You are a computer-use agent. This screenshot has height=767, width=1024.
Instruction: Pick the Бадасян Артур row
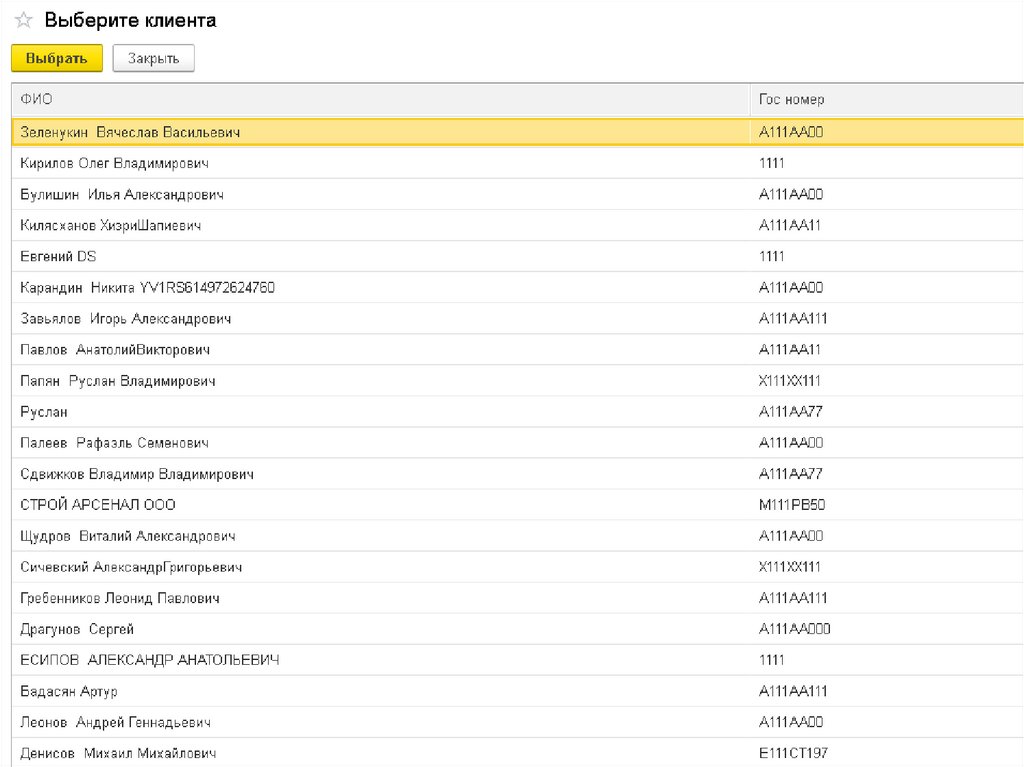(69, 691)
